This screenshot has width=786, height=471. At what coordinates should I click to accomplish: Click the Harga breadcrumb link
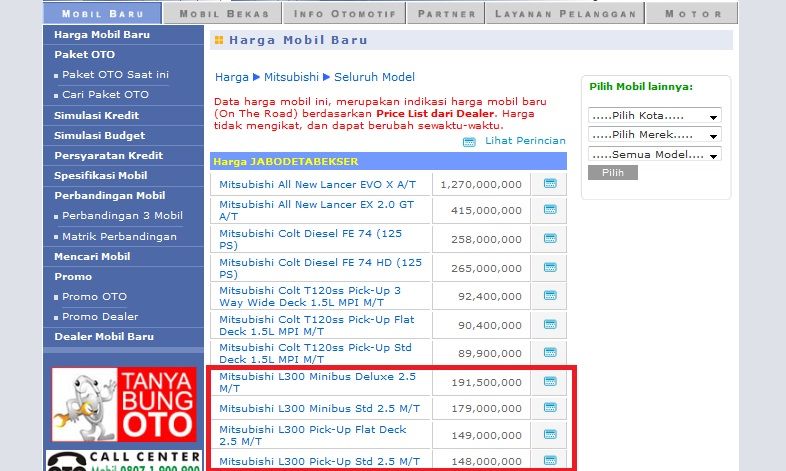[x=232, y=77]
